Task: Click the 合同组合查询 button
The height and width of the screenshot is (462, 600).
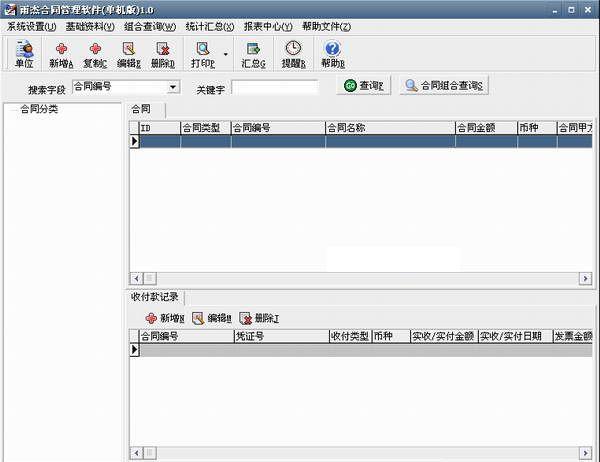Action: pyautogui.click(x=444, y=86)
